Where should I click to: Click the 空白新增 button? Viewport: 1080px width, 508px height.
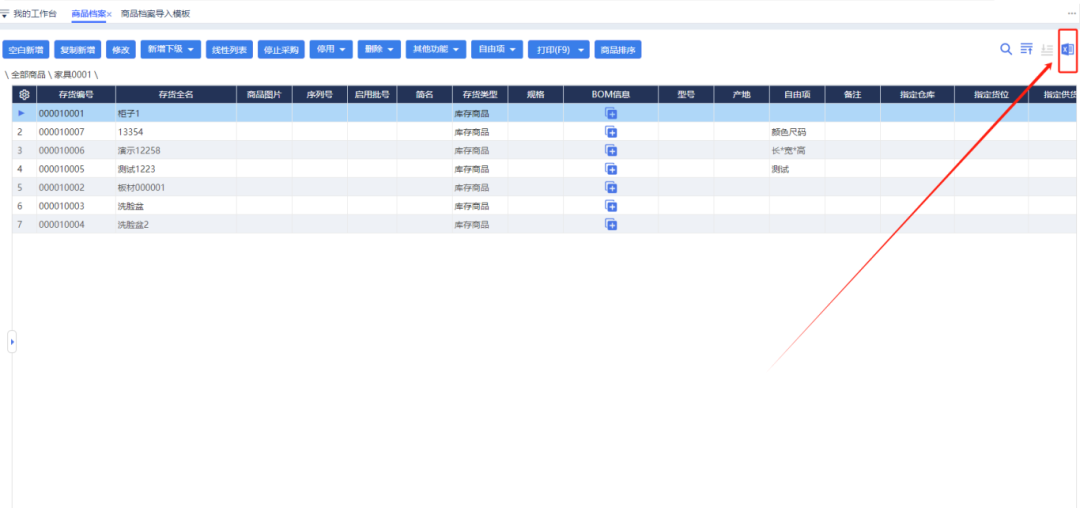coord(25,49)
